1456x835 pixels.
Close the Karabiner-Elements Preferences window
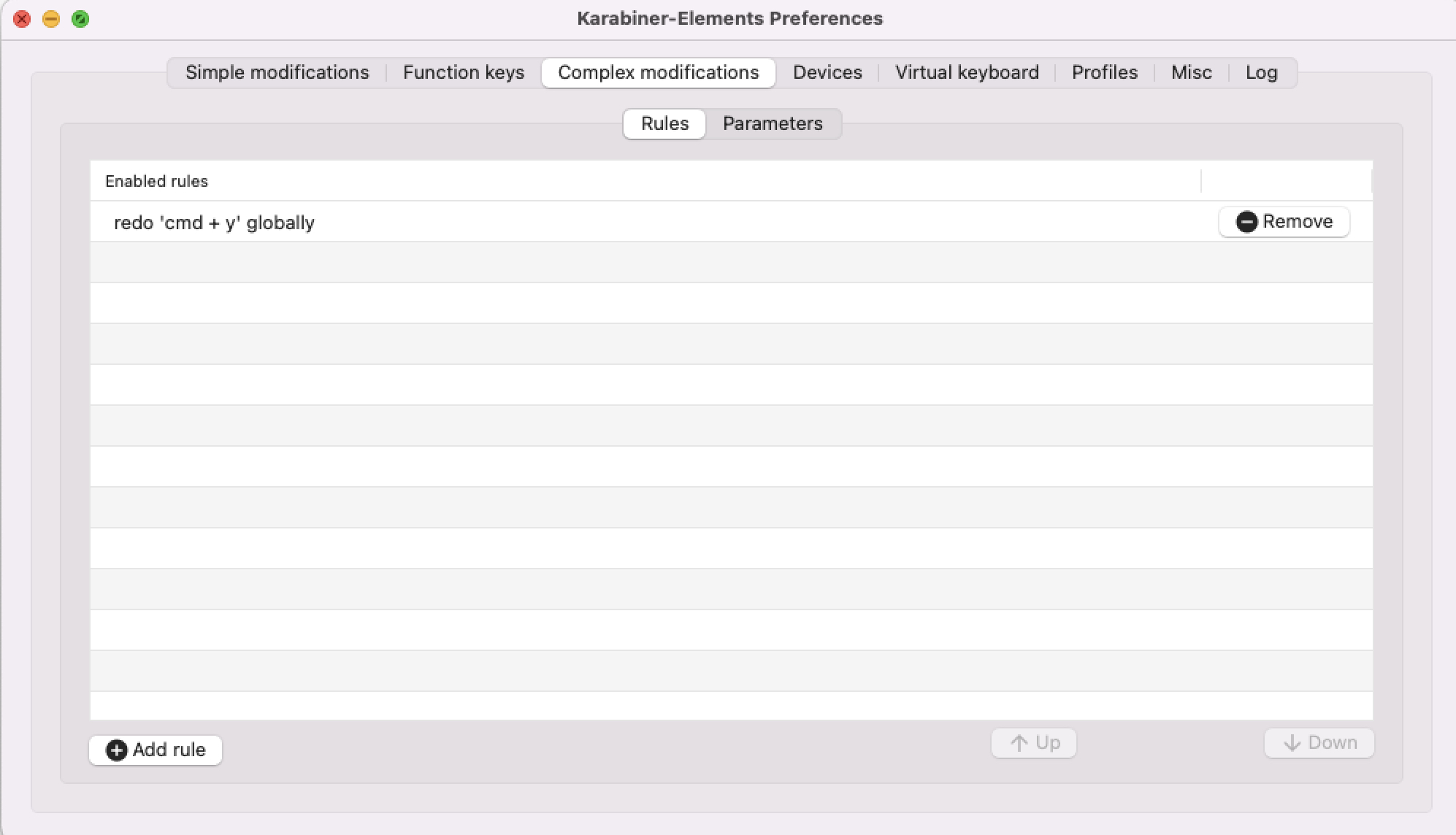(x=22, y=19)
